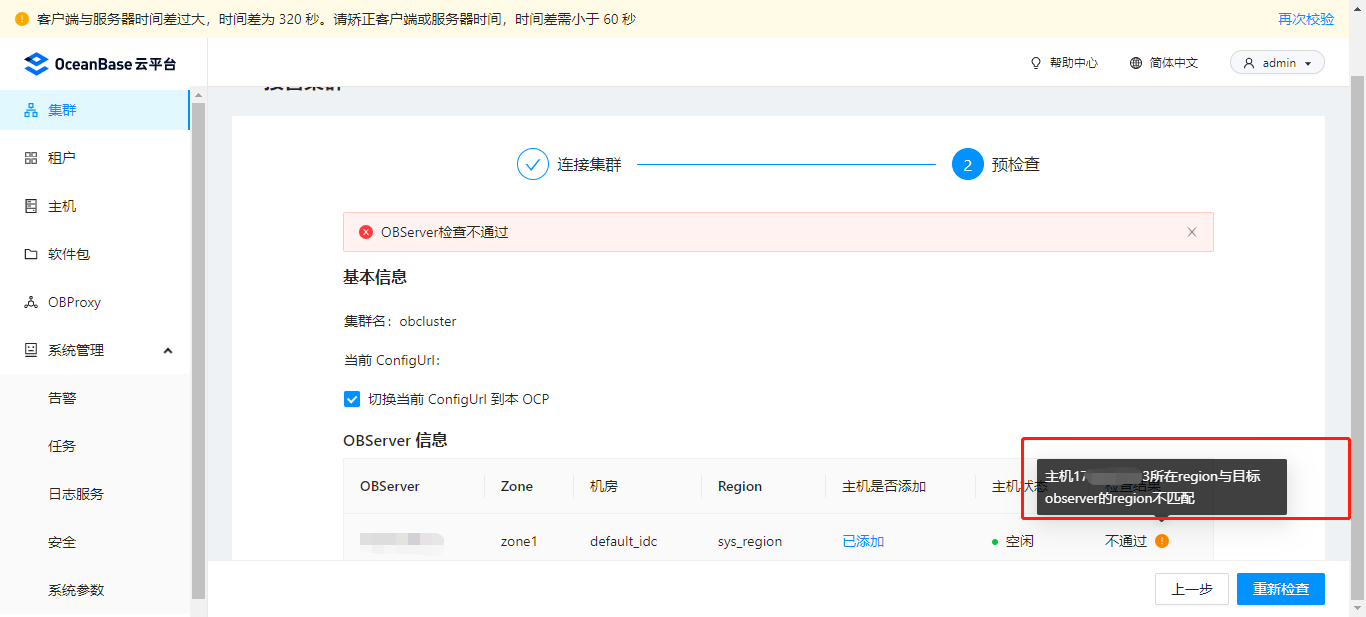Click the tenant (租户) sidebar icon
Image resolution: width=1366 pixels, height=617 pixels.
pyautogui.click(x=31, y=158)
